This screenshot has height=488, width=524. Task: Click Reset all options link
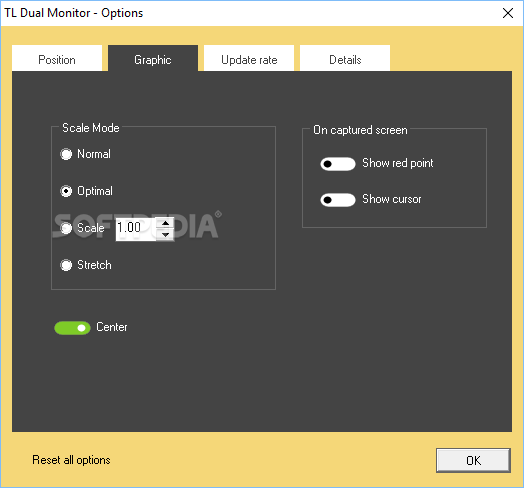pos(71,460)
